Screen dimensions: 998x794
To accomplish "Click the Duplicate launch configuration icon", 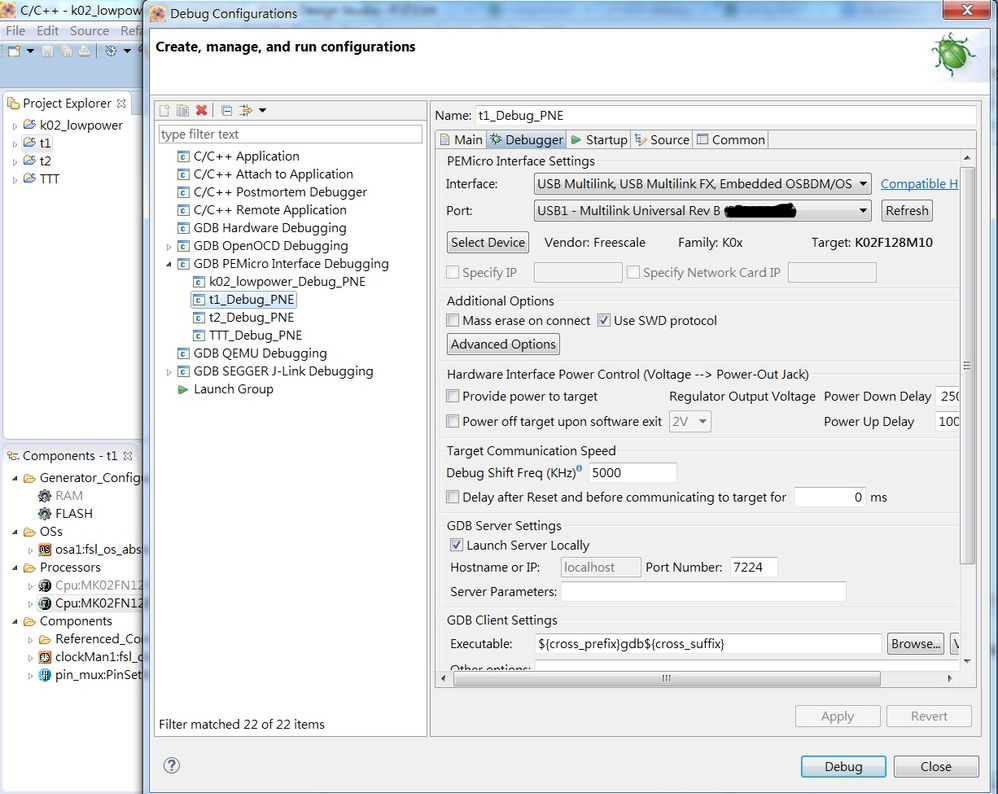I will 183,111.
